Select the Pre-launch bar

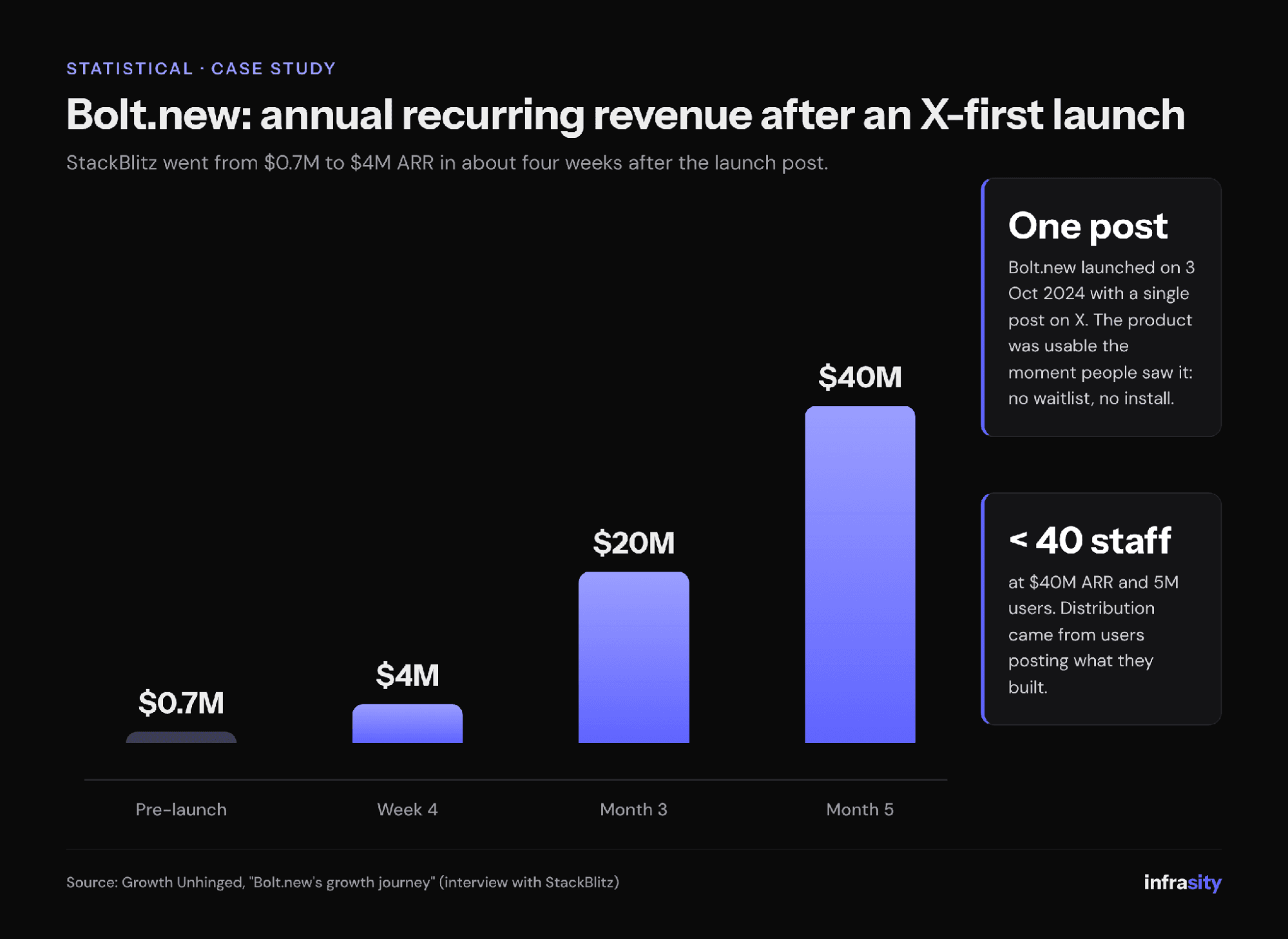[x=181, y=737]
